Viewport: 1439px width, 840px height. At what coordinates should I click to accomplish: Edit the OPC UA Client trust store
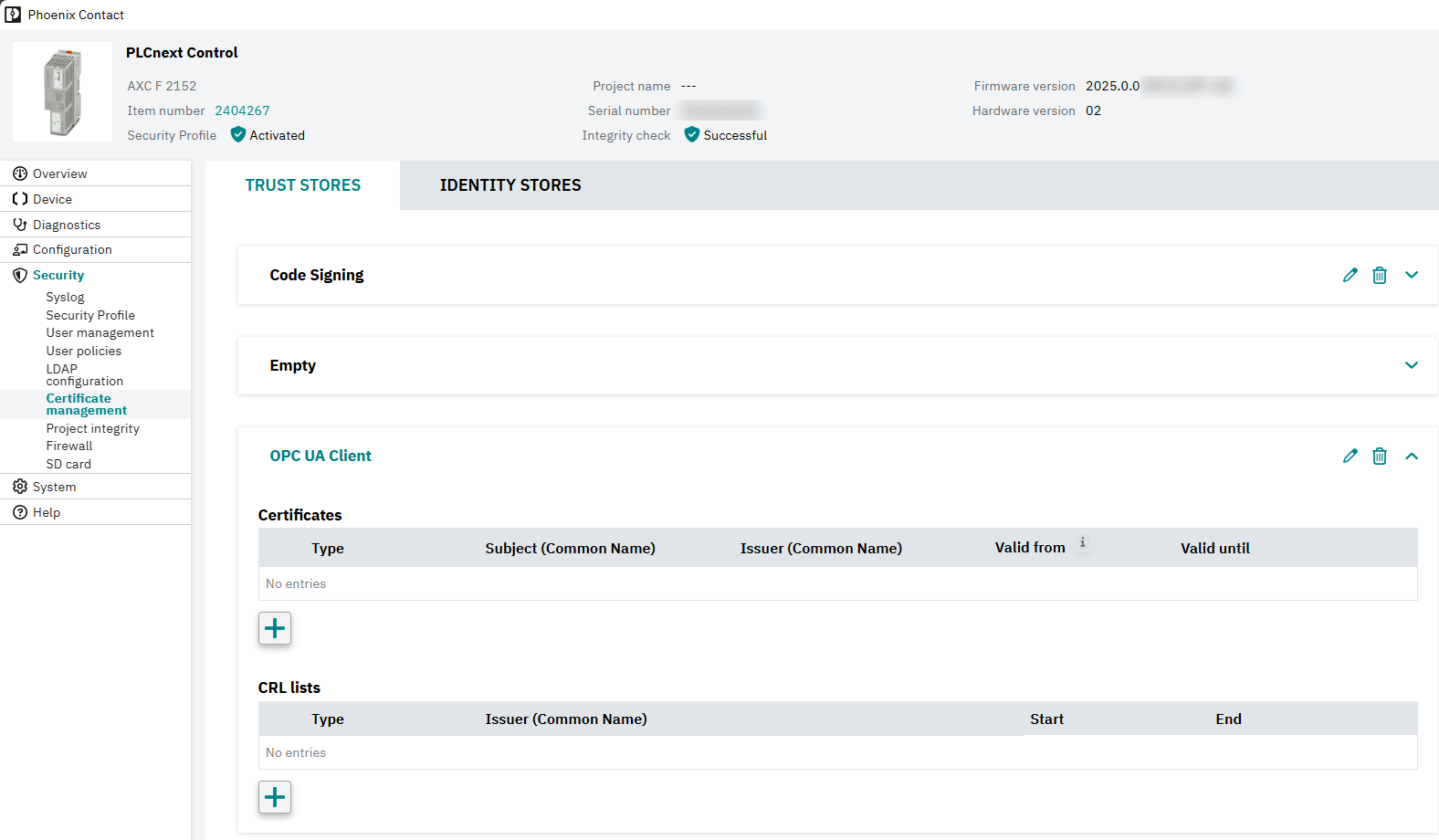click(1350, 456)
